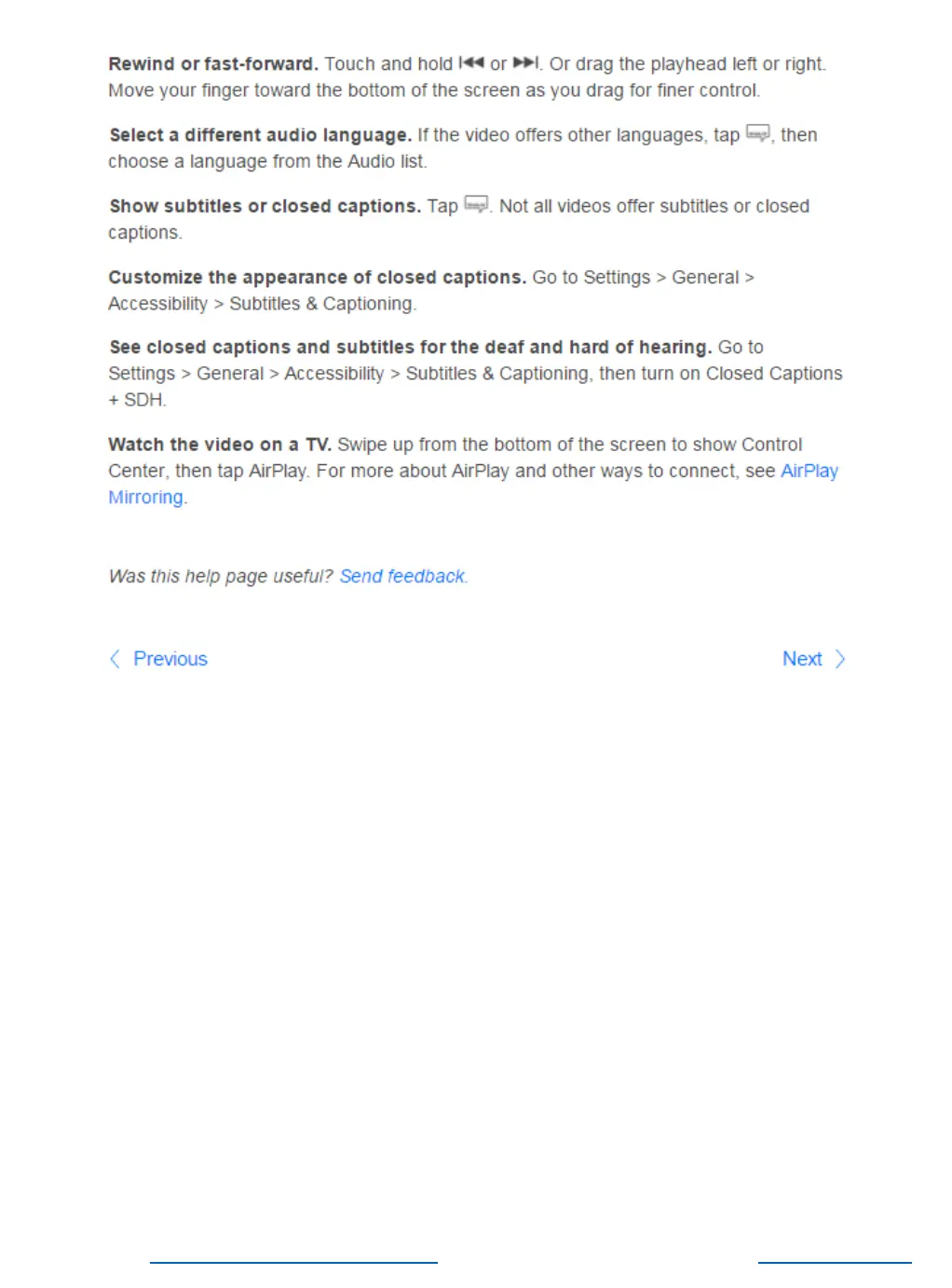Click the audio language speech bubble icon
The height and width of the screenshot is (1288, 952).
758,133
